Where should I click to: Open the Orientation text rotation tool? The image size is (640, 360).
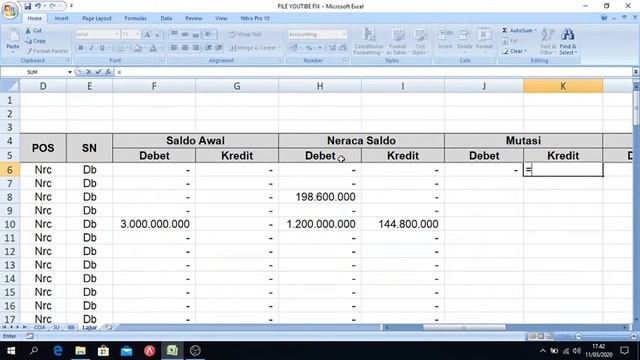[209, 34]
